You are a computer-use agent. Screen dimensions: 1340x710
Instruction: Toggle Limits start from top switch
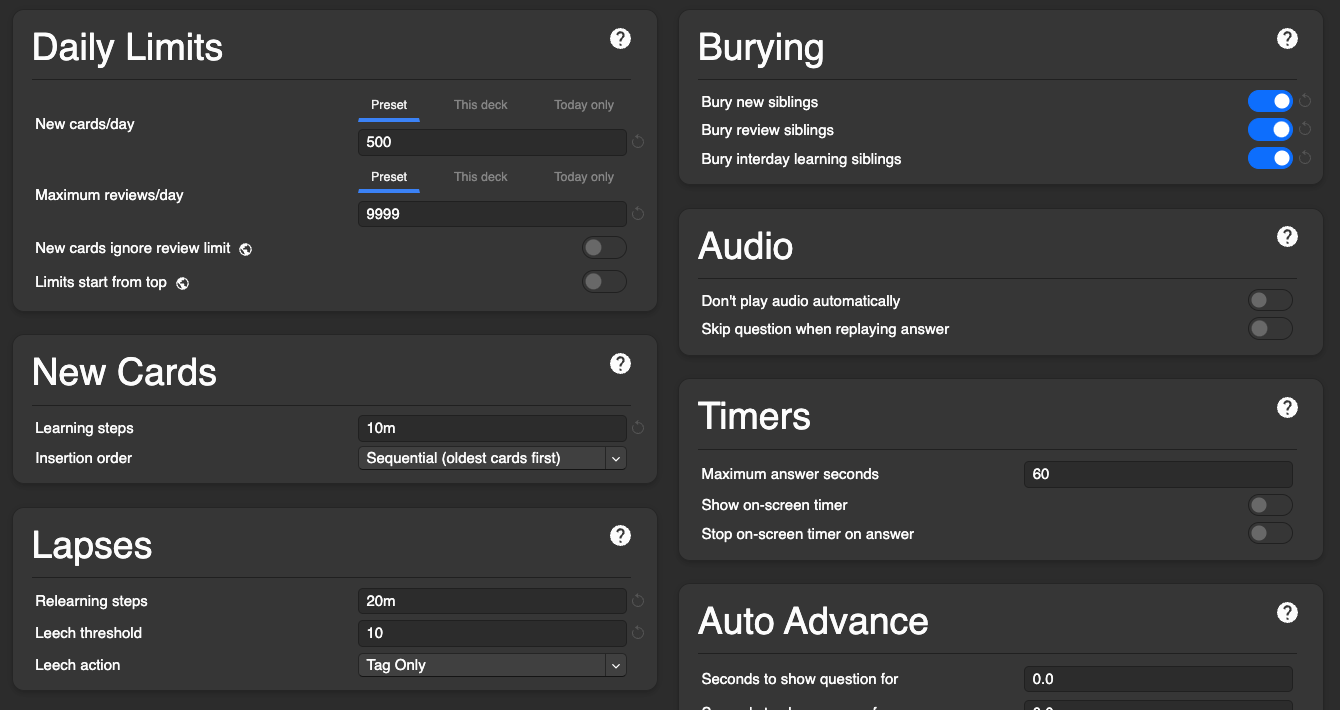click(604, 282)
